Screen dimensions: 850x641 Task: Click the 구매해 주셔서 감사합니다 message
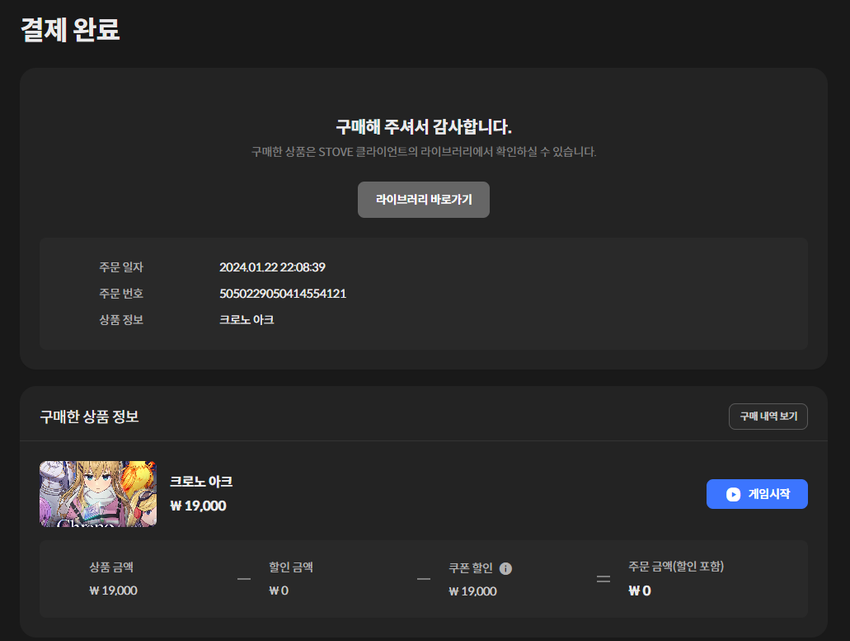coord(423,127)
